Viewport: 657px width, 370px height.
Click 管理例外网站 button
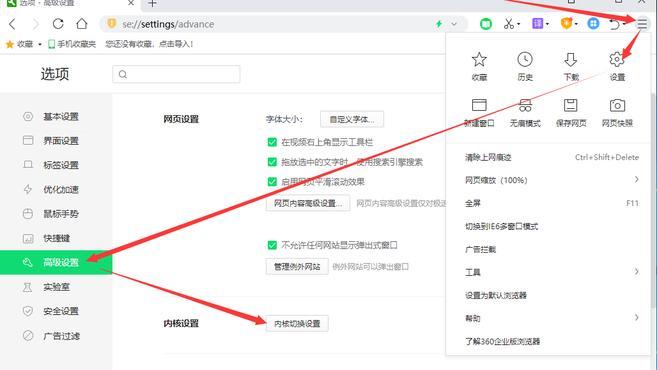297,267
